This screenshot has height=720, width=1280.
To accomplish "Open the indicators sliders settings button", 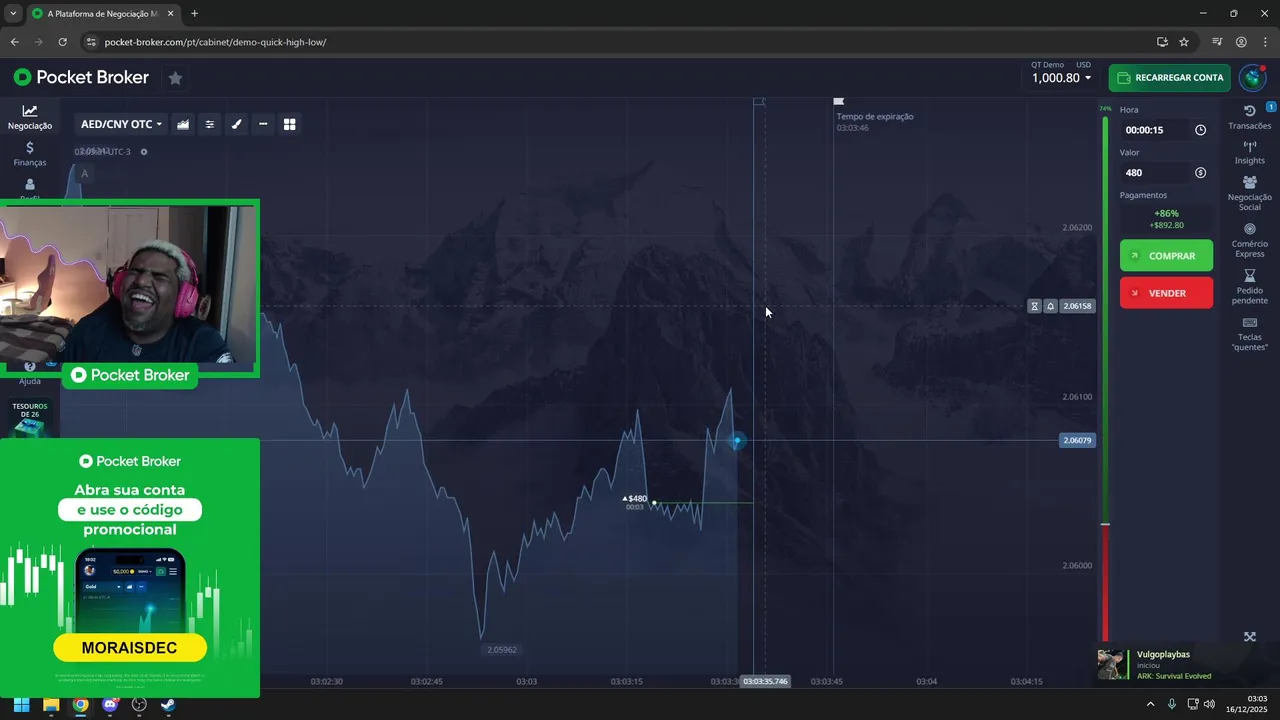I will (210, 124).
